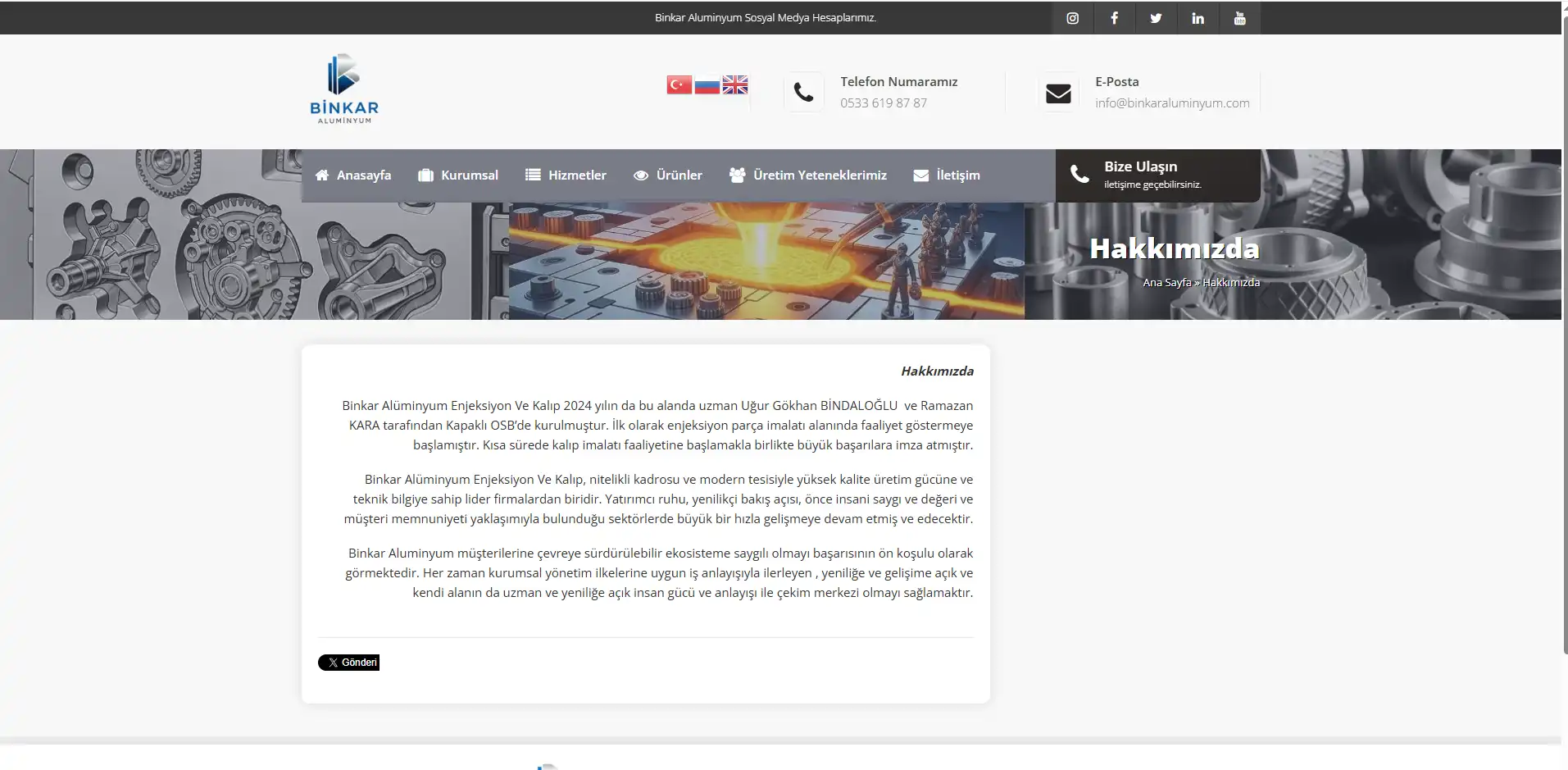Click the envelope icon beside E-Posta
Image resolution: width=1568 pixels, height=770 pixels.
[1058, 93]
